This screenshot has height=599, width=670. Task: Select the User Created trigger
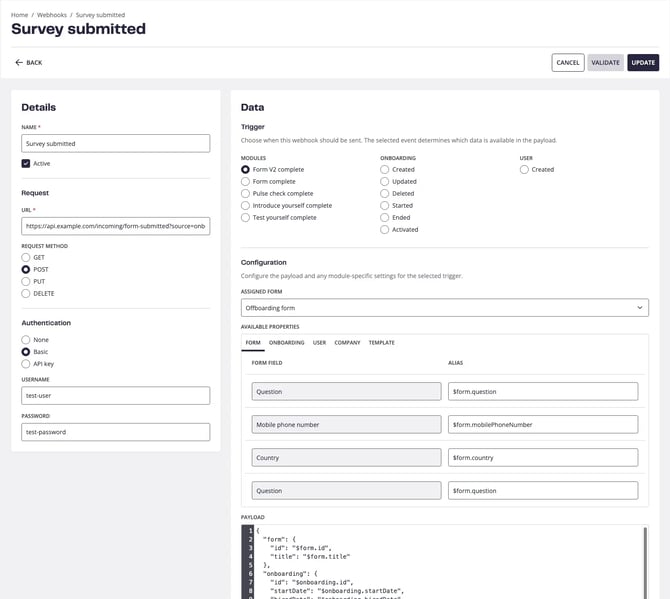pos(524,170)
